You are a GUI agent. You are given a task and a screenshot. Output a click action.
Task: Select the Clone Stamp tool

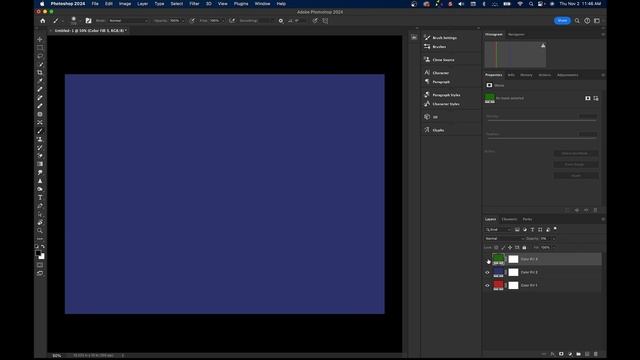click(x=40, y=139)
